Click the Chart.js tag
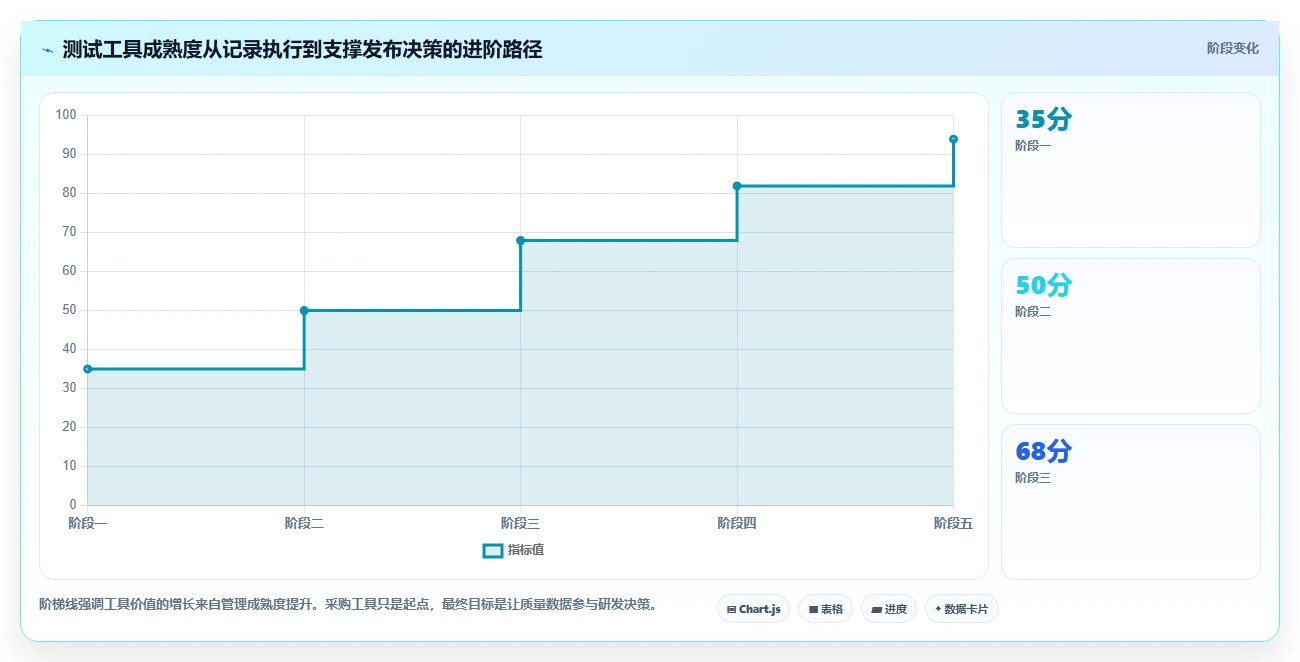 click(x=754, y=609)
